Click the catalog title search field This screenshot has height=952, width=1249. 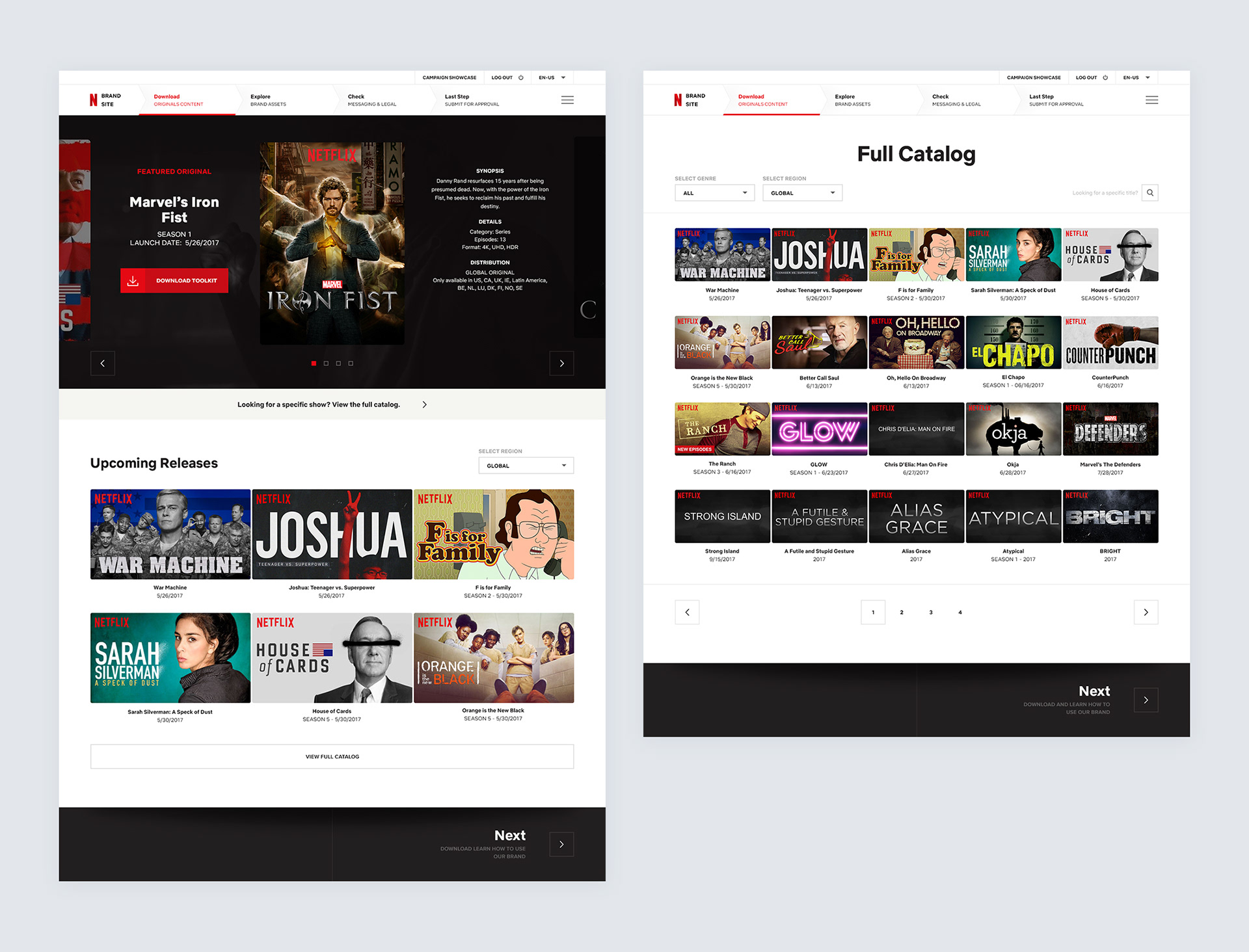tap(1105, 192)
